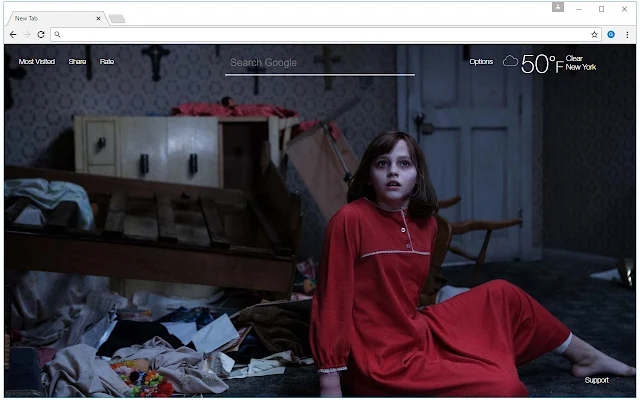The image size is (640, 400).
Task: Click the magnifier icon in the address bar
Action: 57,35
